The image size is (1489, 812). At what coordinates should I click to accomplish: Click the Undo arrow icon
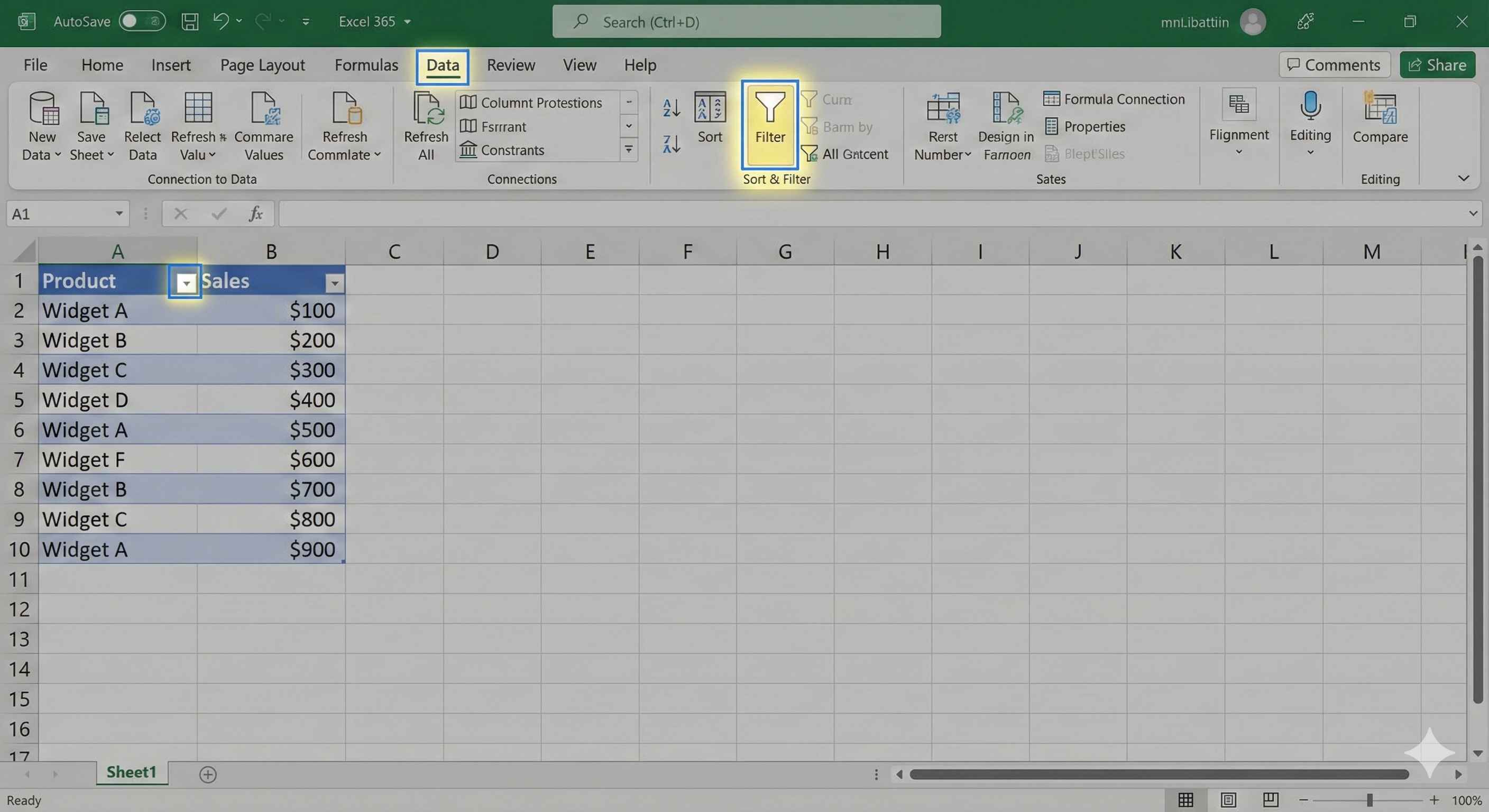click(x=220, y=21)
